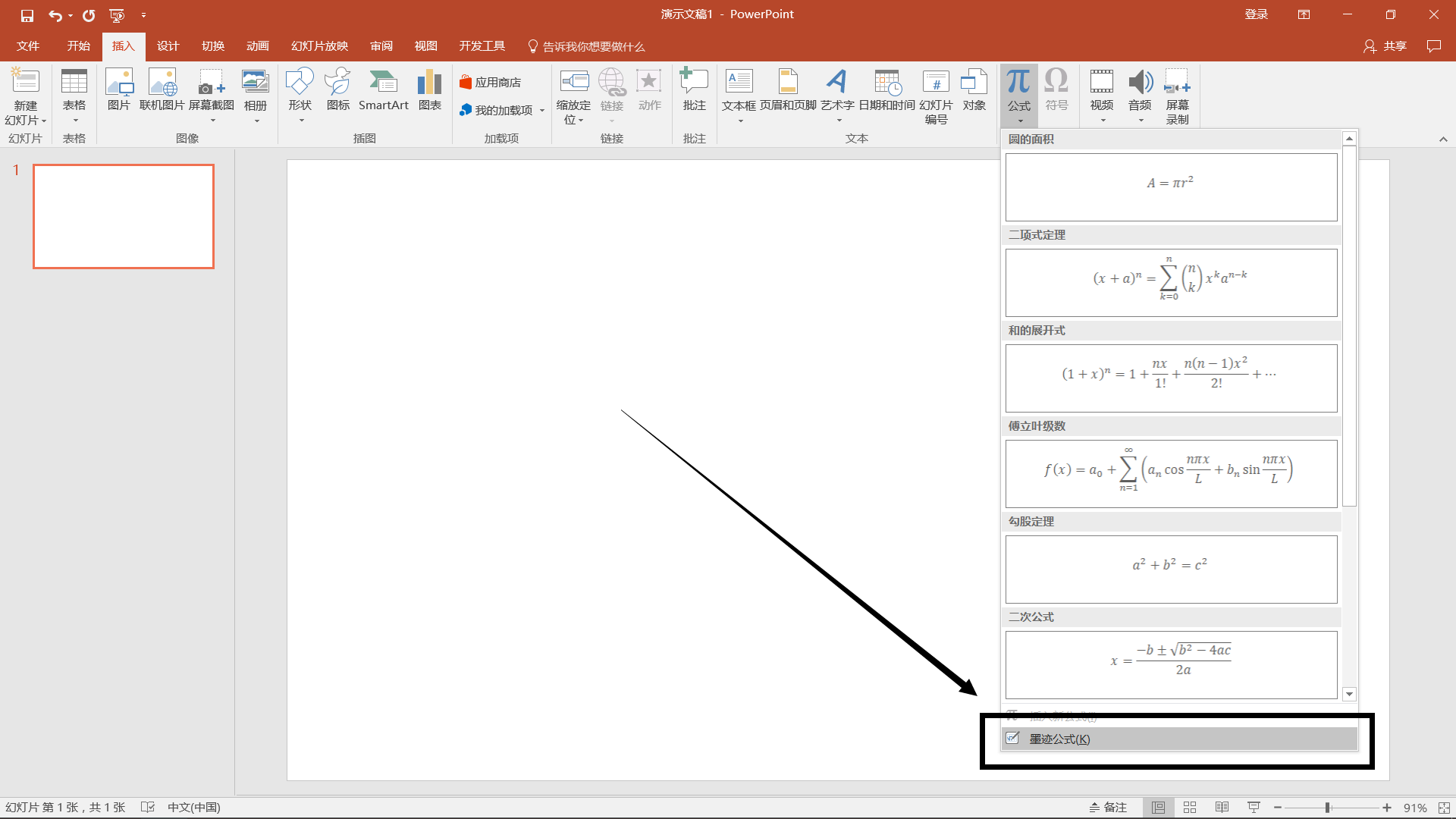Click Tell me what you want to do
The width and height of the screenshot is (1456, 819).
tap(586, 46)
